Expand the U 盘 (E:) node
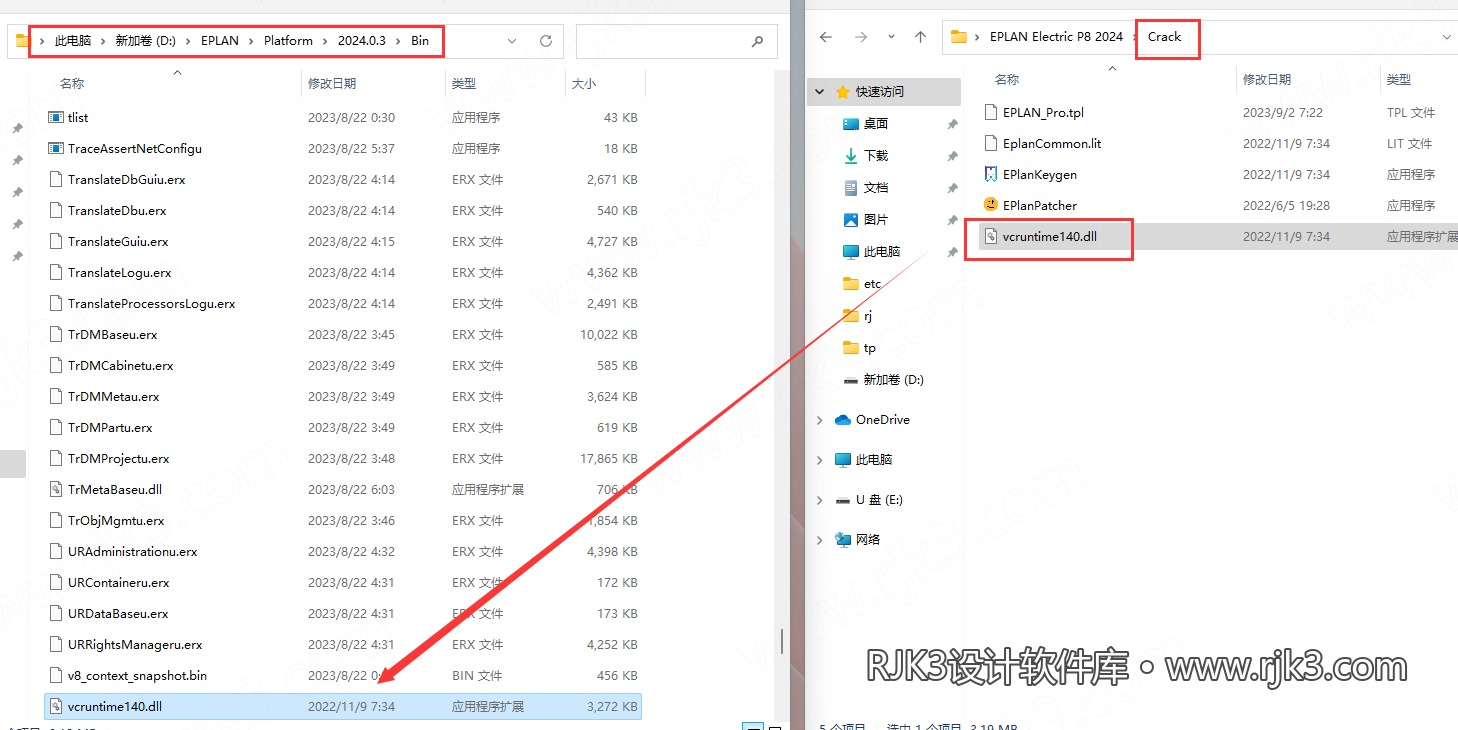This screenshot has height=730, width=1458. pyautogui.click(x=820, y=500)
